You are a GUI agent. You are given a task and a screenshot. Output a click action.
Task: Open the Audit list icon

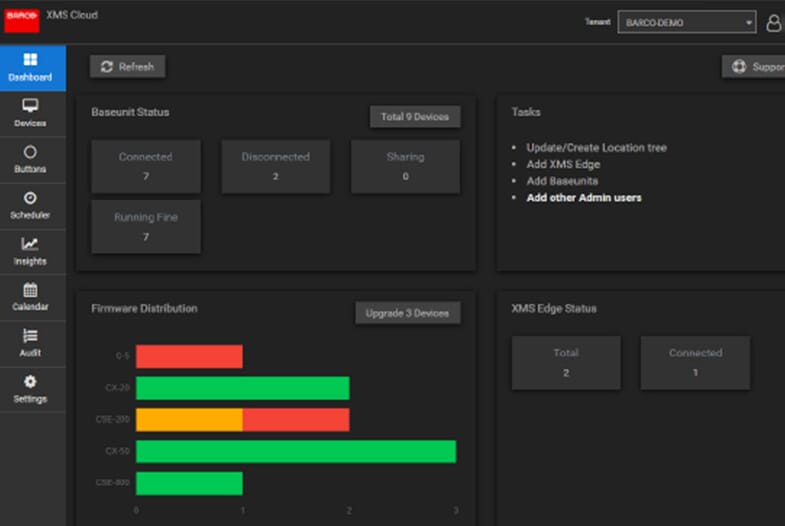[30, 336]
